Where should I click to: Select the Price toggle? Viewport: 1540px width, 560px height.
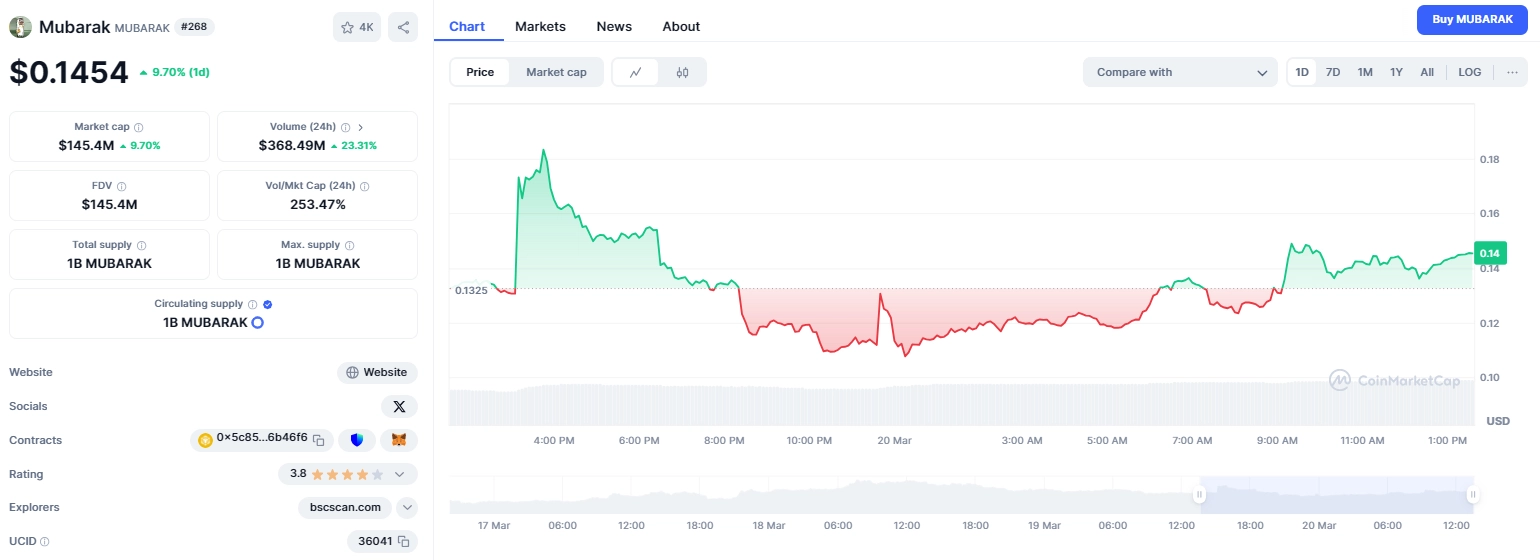(x=480, y=72)
